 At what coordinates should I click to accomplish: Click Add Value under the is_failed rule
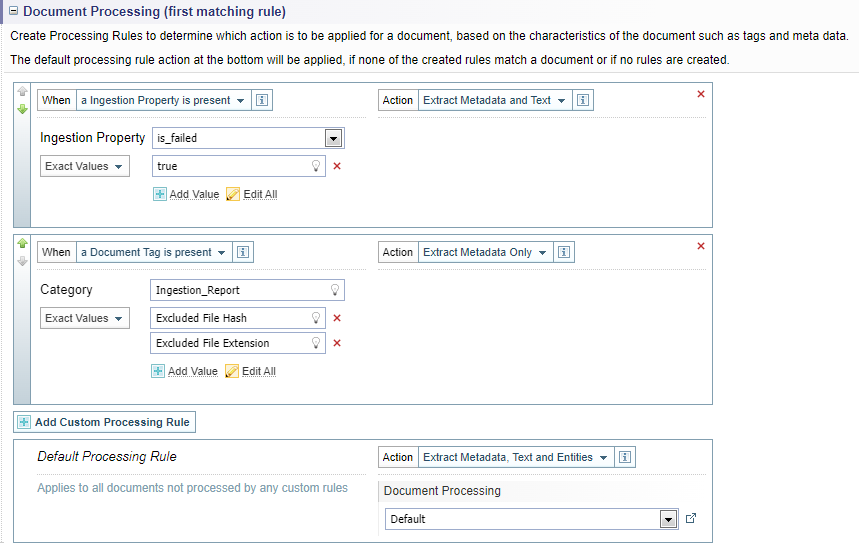186,194
